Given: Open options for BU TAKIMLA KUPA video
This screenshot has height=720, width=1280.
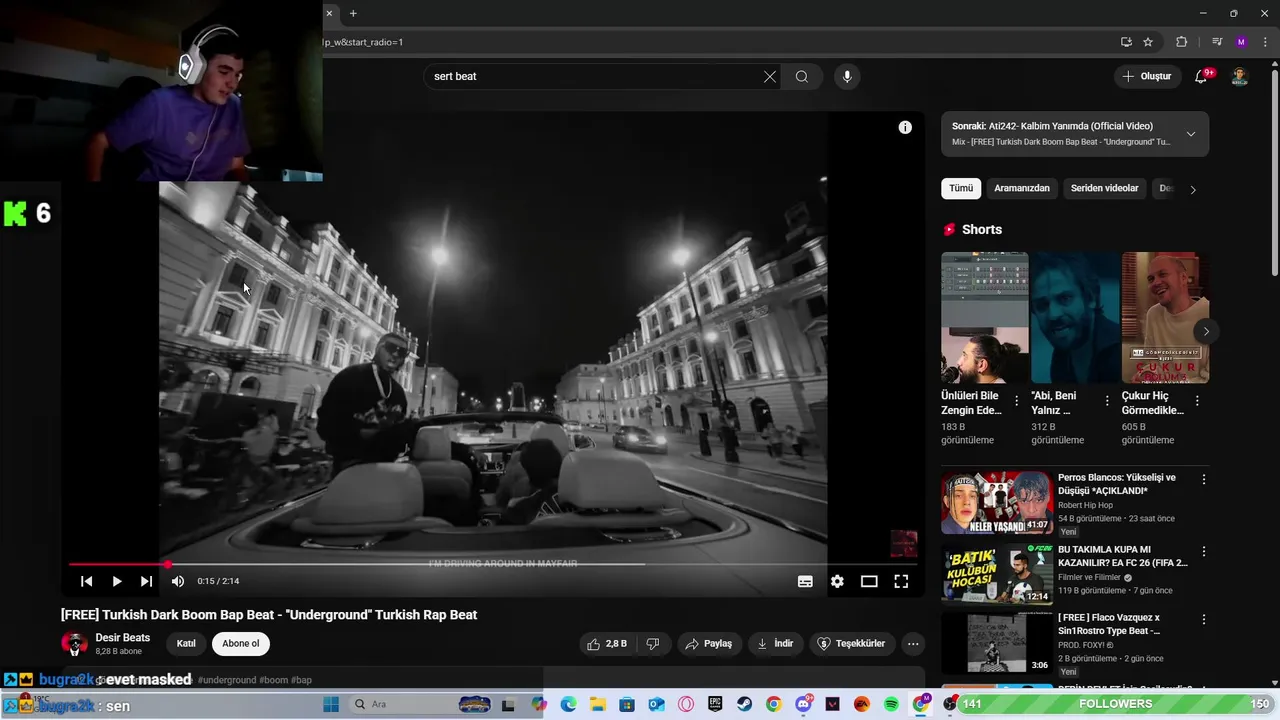Looking at the screenshot, I should (1204, 552).
